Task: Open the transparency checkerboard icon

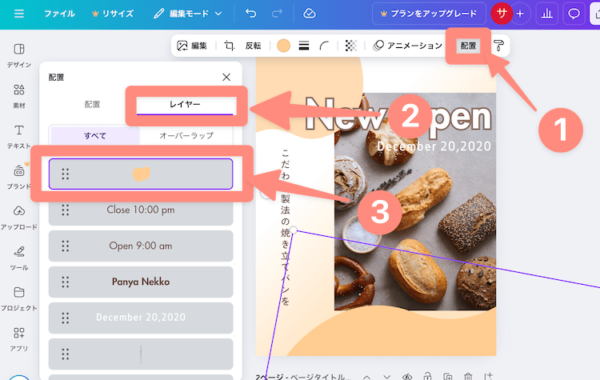Action: pos(351,46)
